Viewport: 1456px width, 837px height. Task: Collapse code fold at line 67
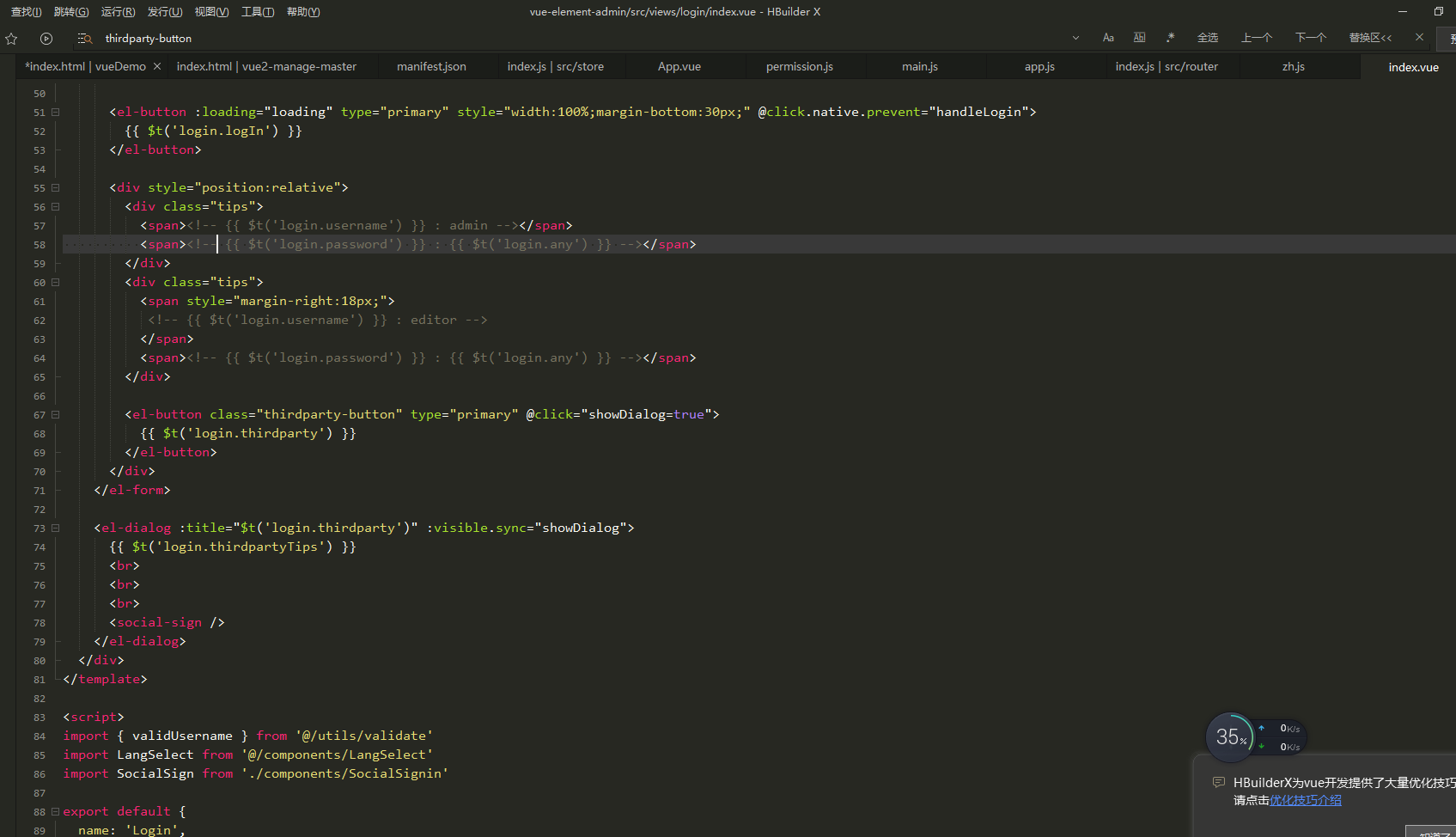click(56, 414)
